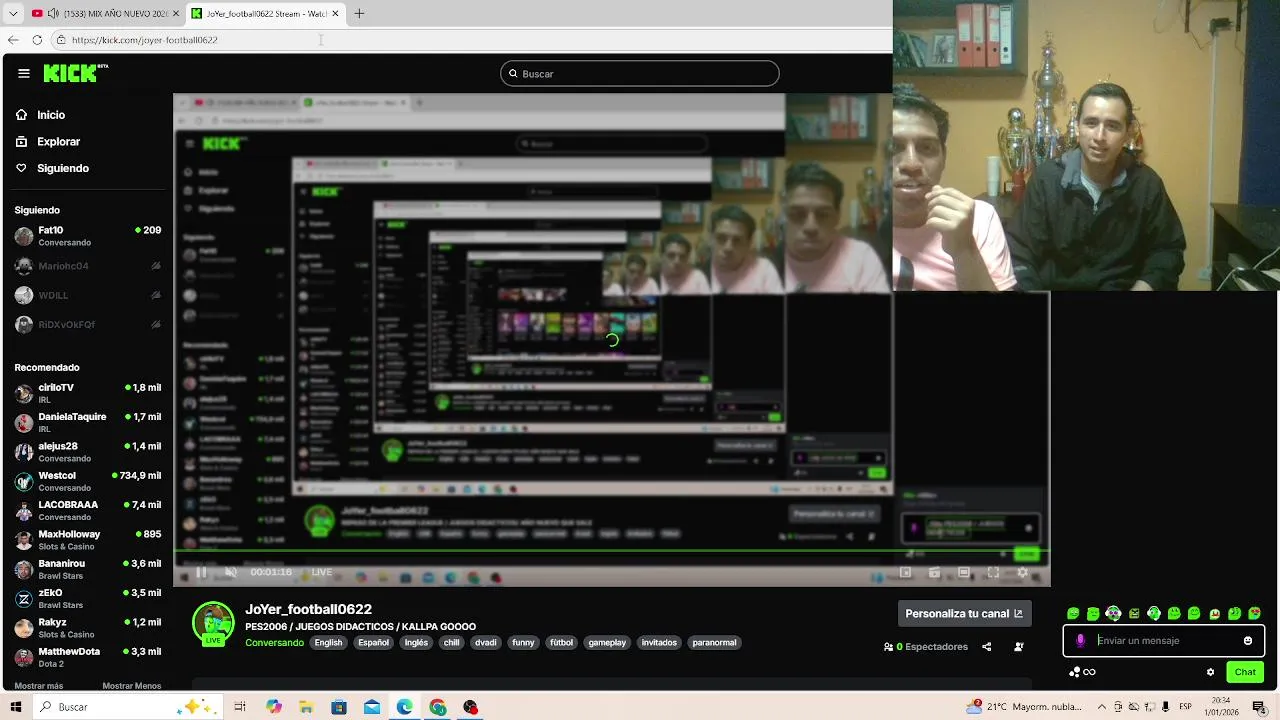1280x720 pixels.
Task: Unmute the stream volume
Action: [x=231, y=572]
